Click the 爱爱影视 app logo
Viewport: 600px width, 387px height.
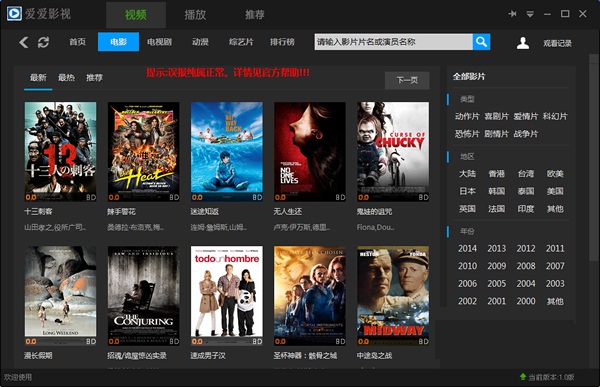point(14,14)
